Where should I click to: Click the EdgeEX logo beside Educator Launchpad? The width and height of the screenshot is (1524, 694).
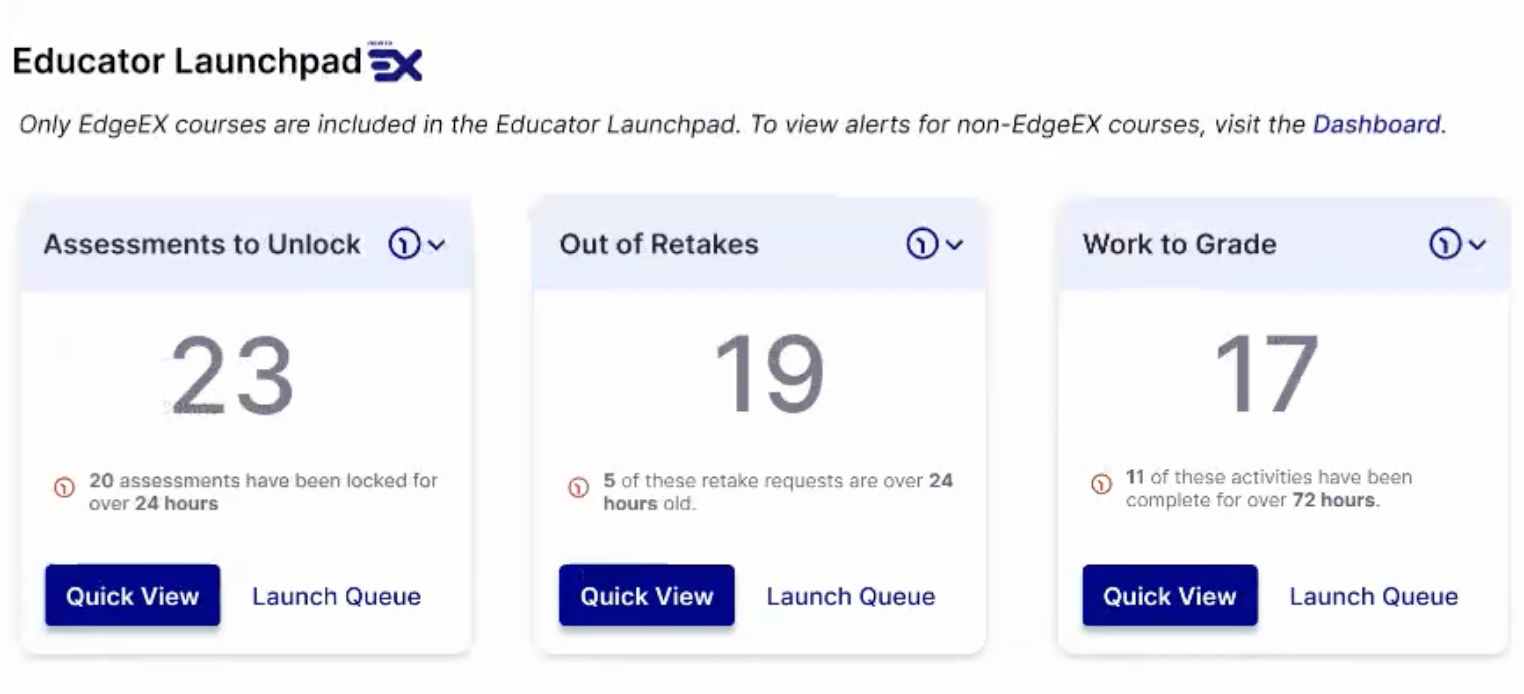pyautogui.click(x=395, y=62)
